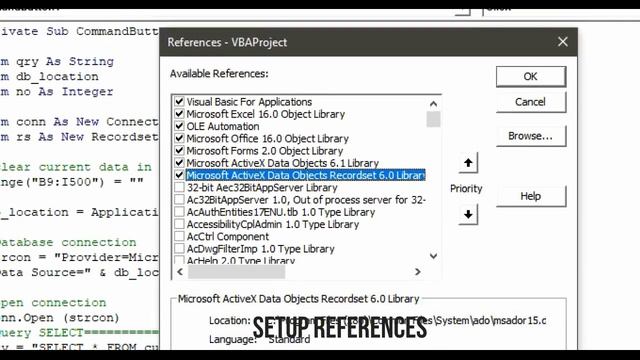Click OK in References dialog
The height and width of the screenshot is (360, 640).
531,76
